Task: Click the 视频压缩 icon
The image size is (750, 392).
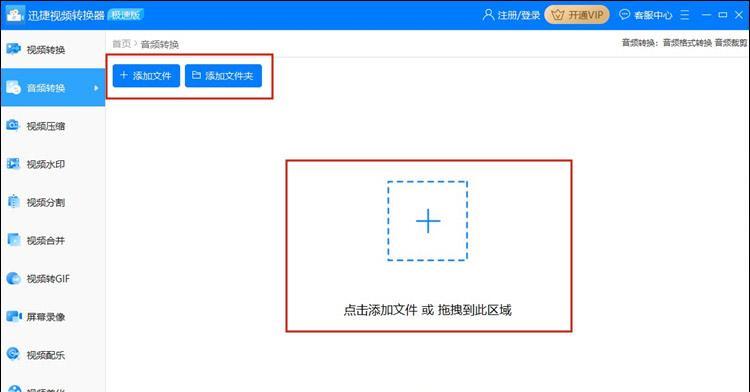Action: coord(13,125)
